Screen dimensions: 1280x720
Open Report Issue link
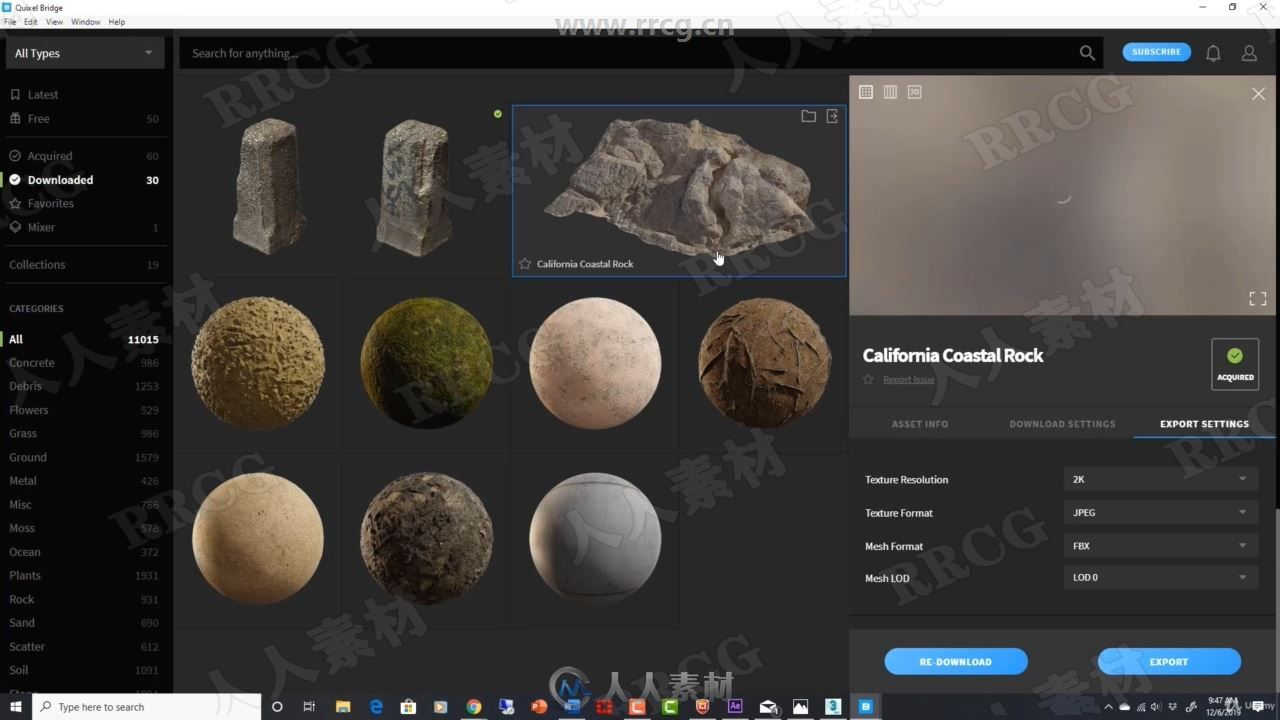click(909, 379)
